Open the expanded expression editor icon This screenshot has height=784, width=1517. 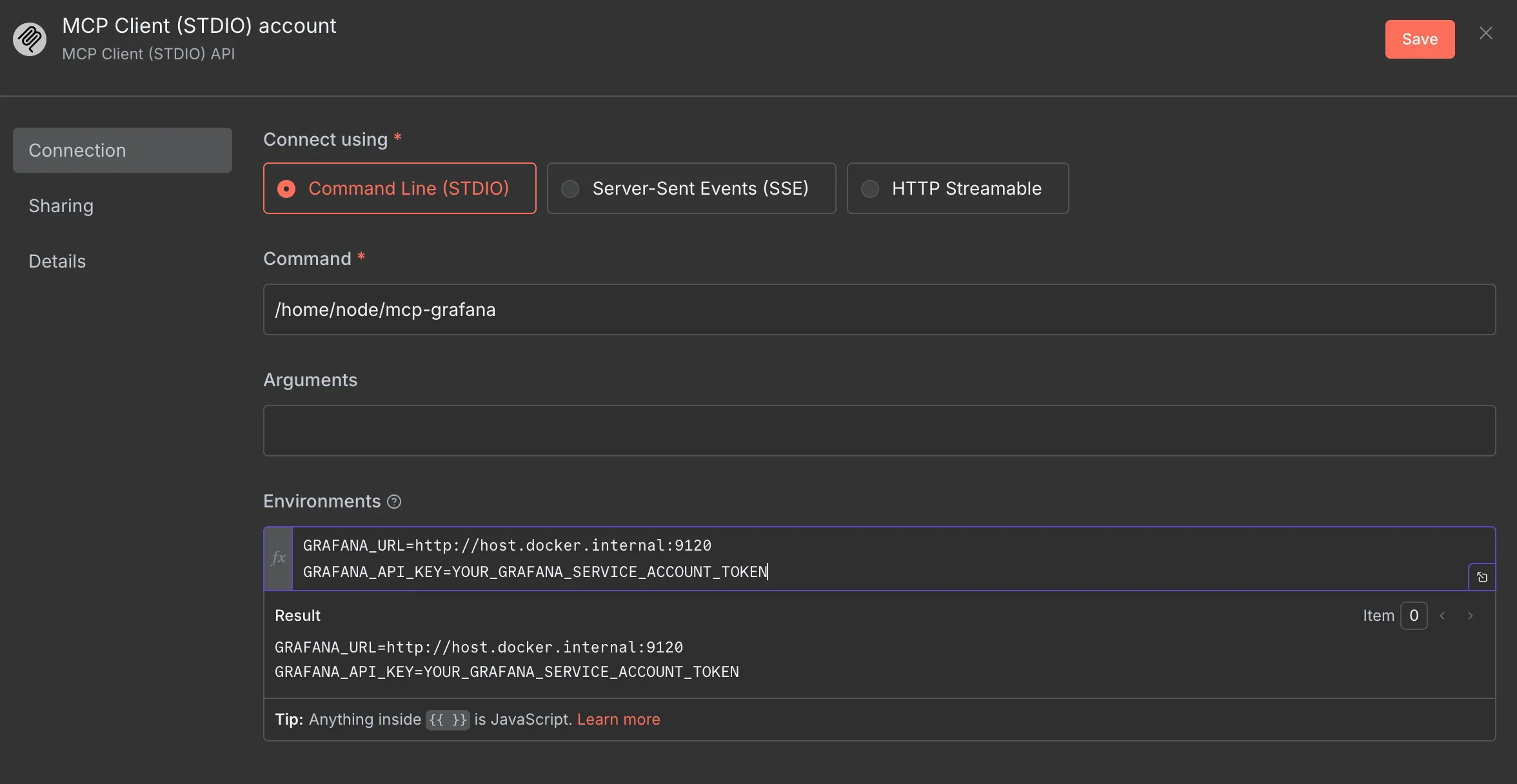click(x=1482, y=577)
